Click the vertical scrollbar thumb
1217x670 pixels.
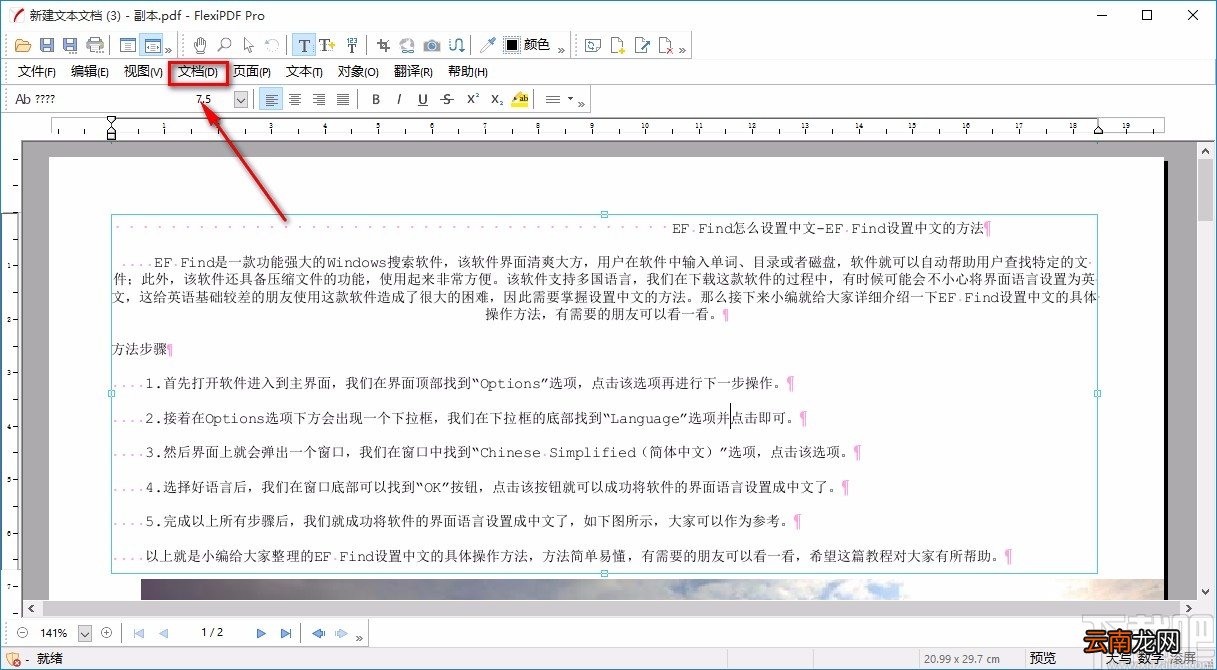pos(1206,191)
